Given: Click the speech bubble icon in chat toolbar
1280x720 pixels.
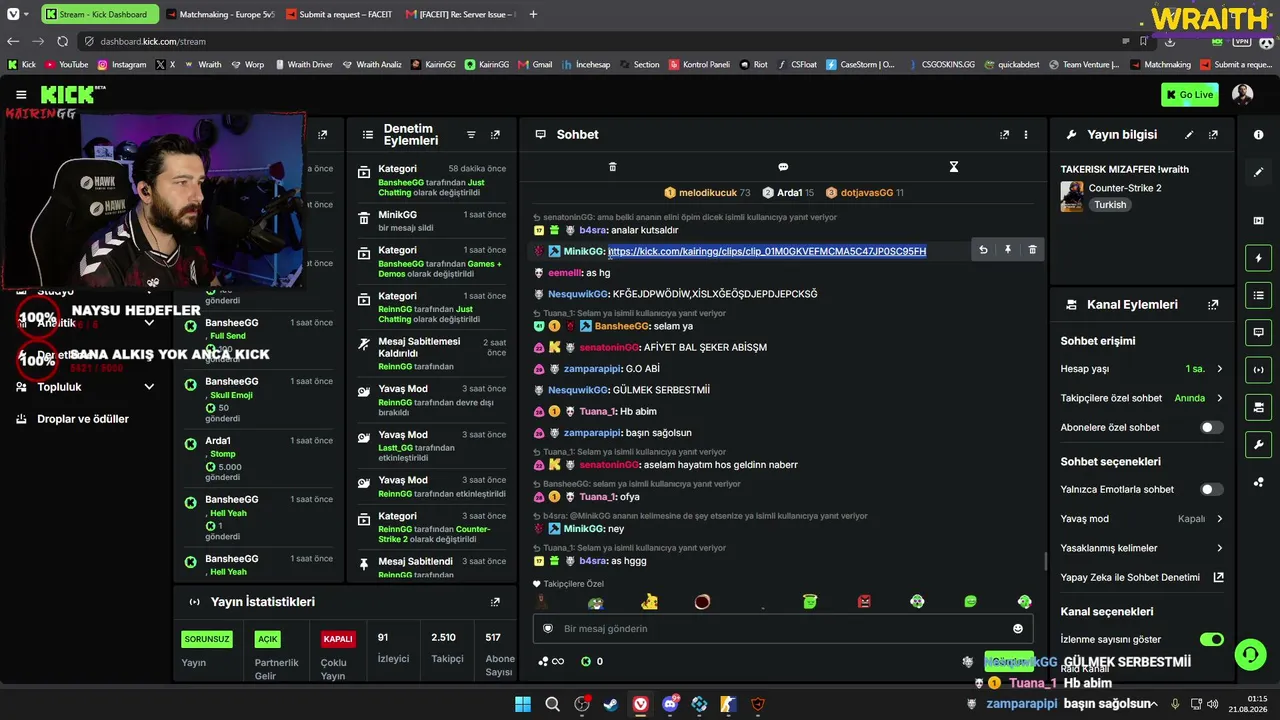Looking at the screenshot, I should (x=783, y=167).
